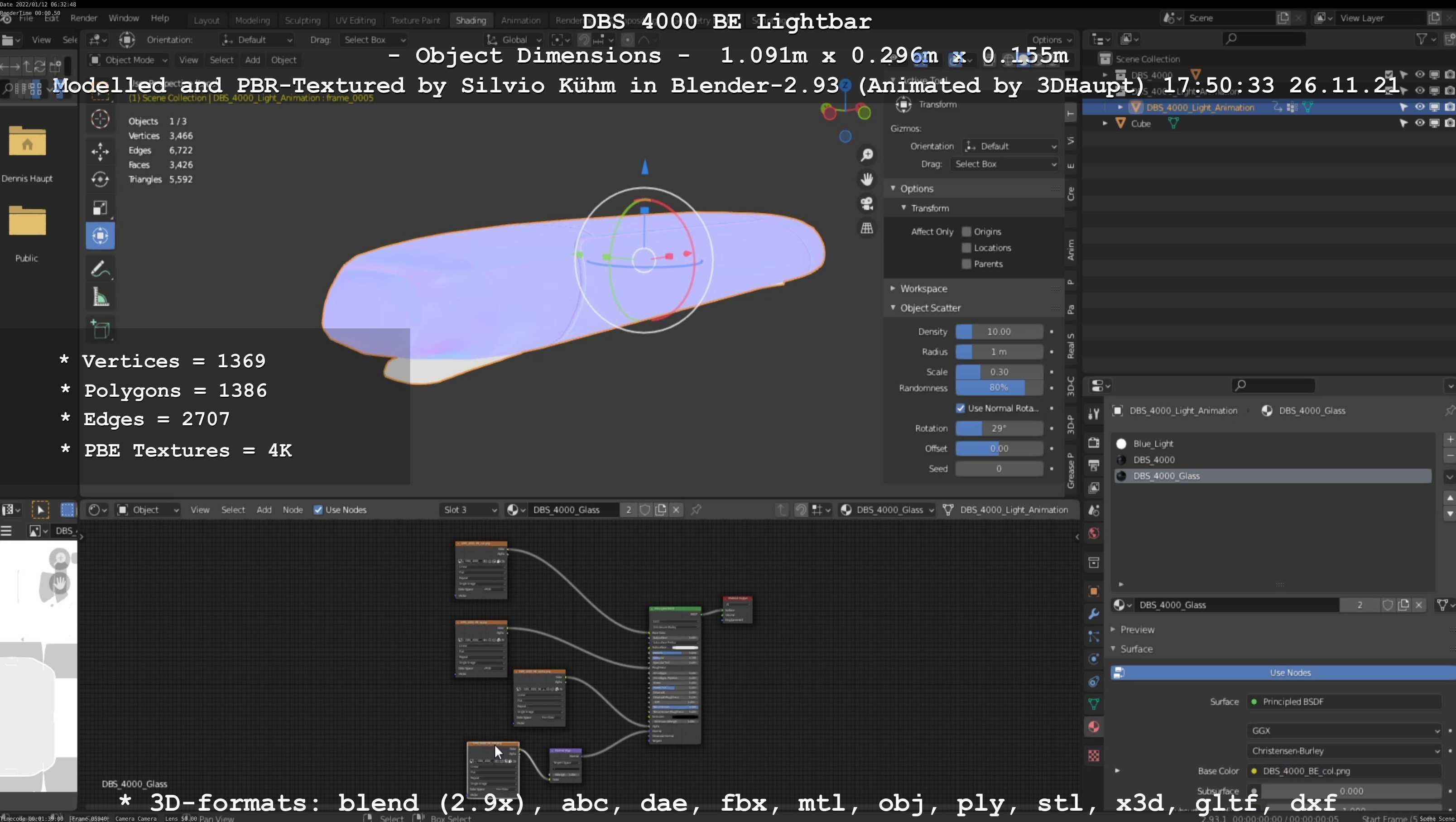Adjust the Randomness 80% slider
This screenshot has width=1456, height=822.
[x=999, y=388]
